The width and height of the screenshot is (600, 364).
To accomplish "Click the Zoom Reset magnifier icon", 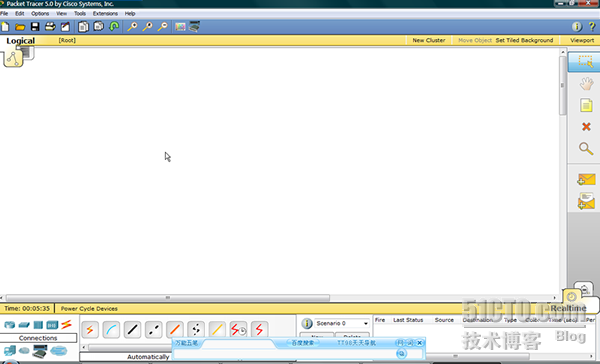I will click(147, 27).
